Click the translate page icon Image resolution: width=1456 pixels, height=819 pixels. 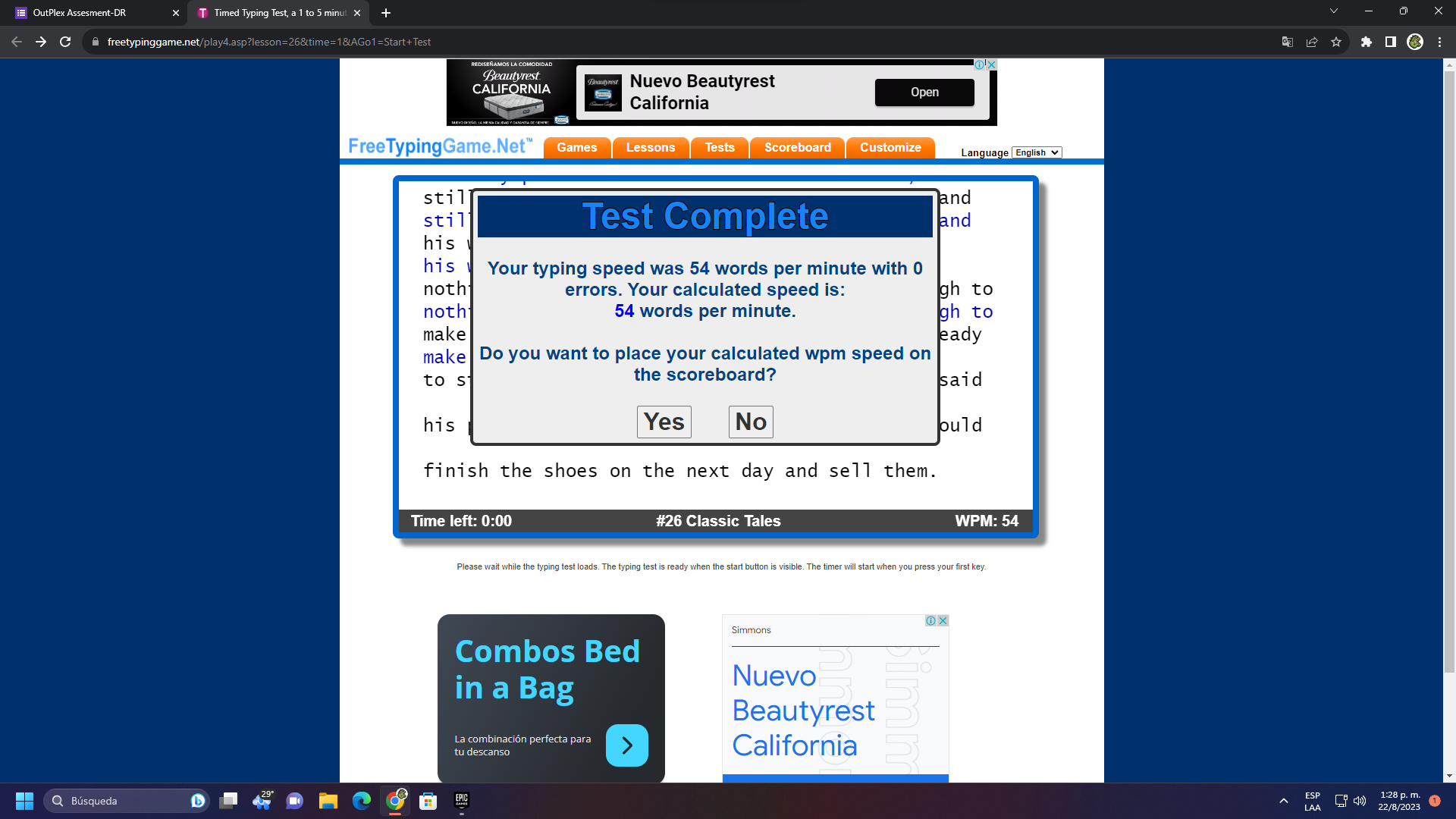(1288, 42)
